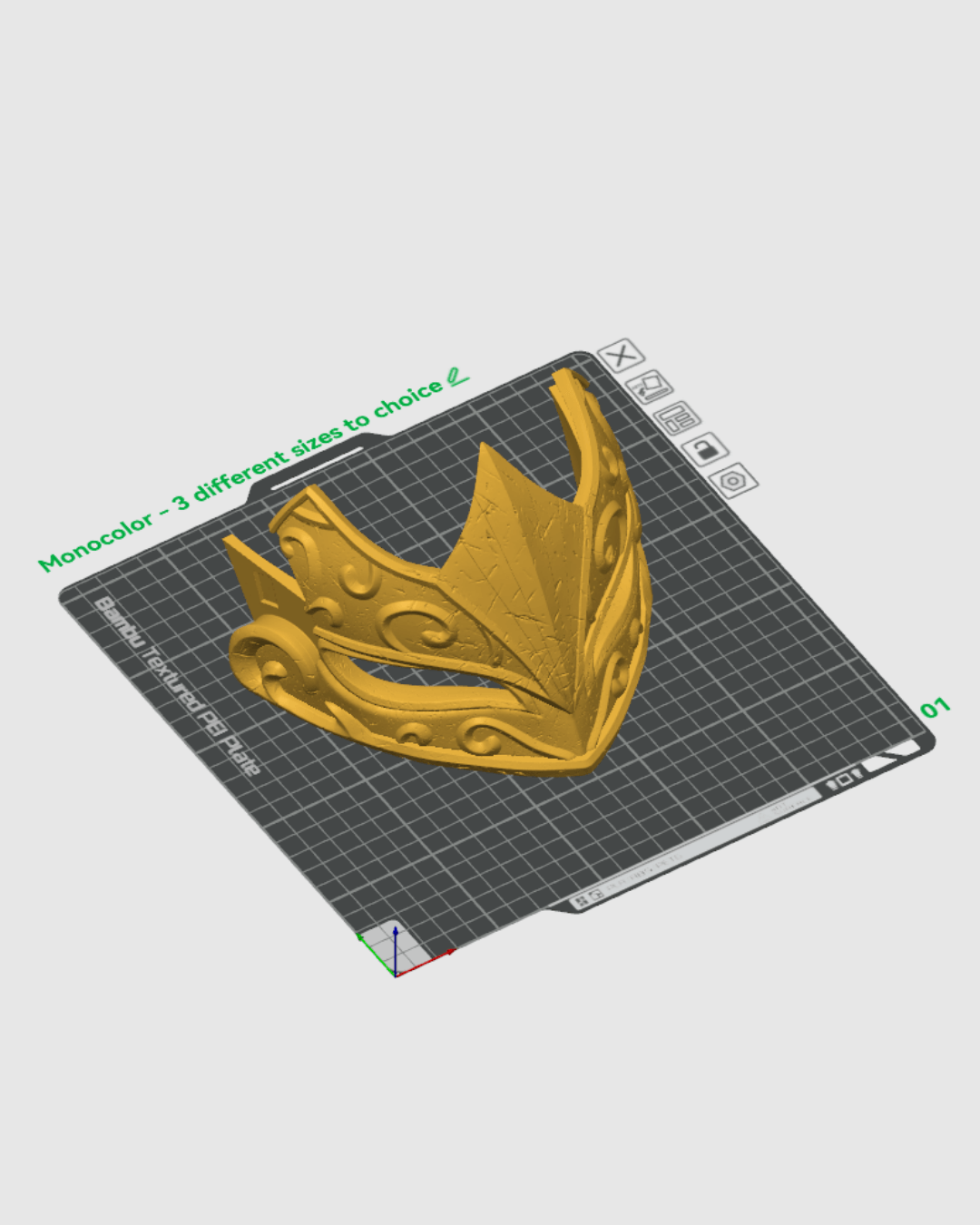Select the orient plate icon
980x1225 pixels.
coord(652,388)
